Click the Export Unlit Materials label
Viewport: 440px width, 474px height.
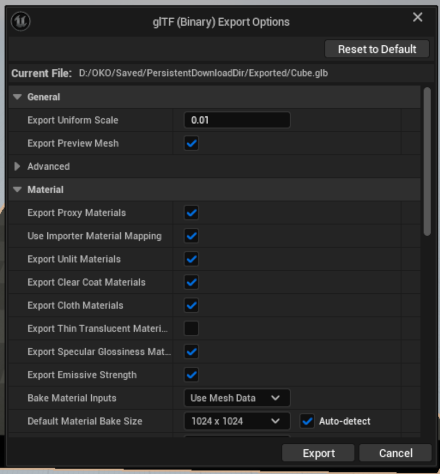tap(74, 259)
